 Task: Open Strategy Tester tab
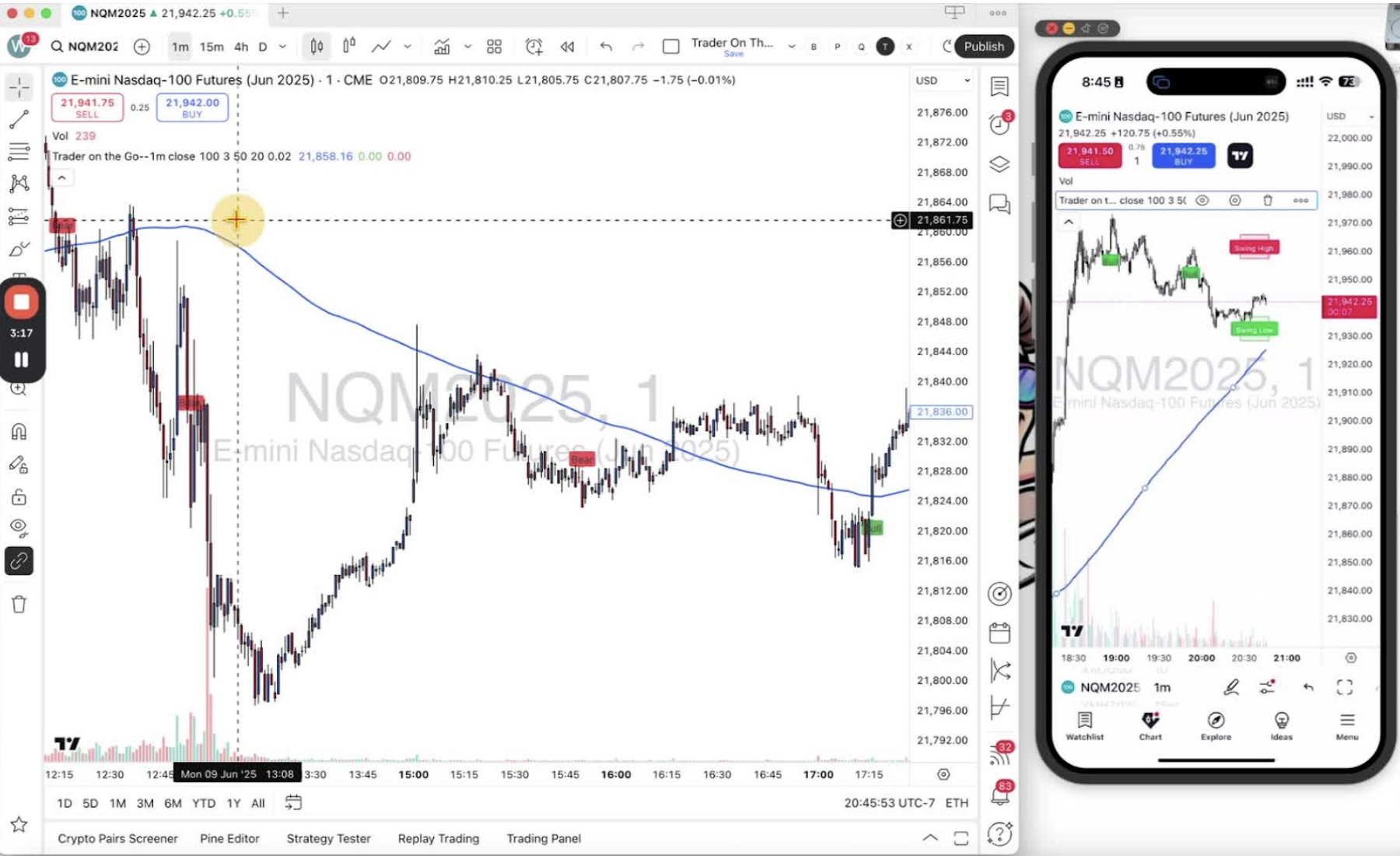328,838
